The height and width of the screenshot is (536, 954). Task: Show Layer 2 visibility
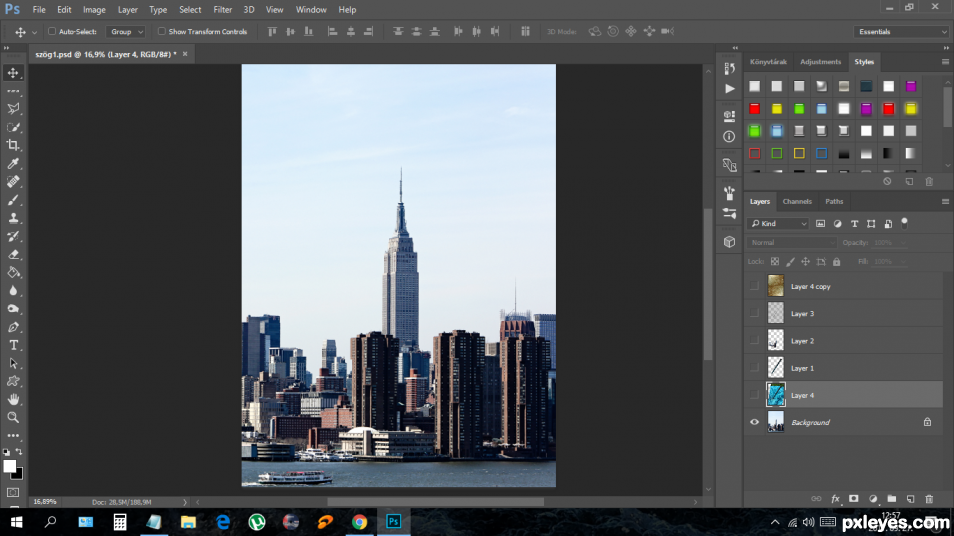coord(754,341)
